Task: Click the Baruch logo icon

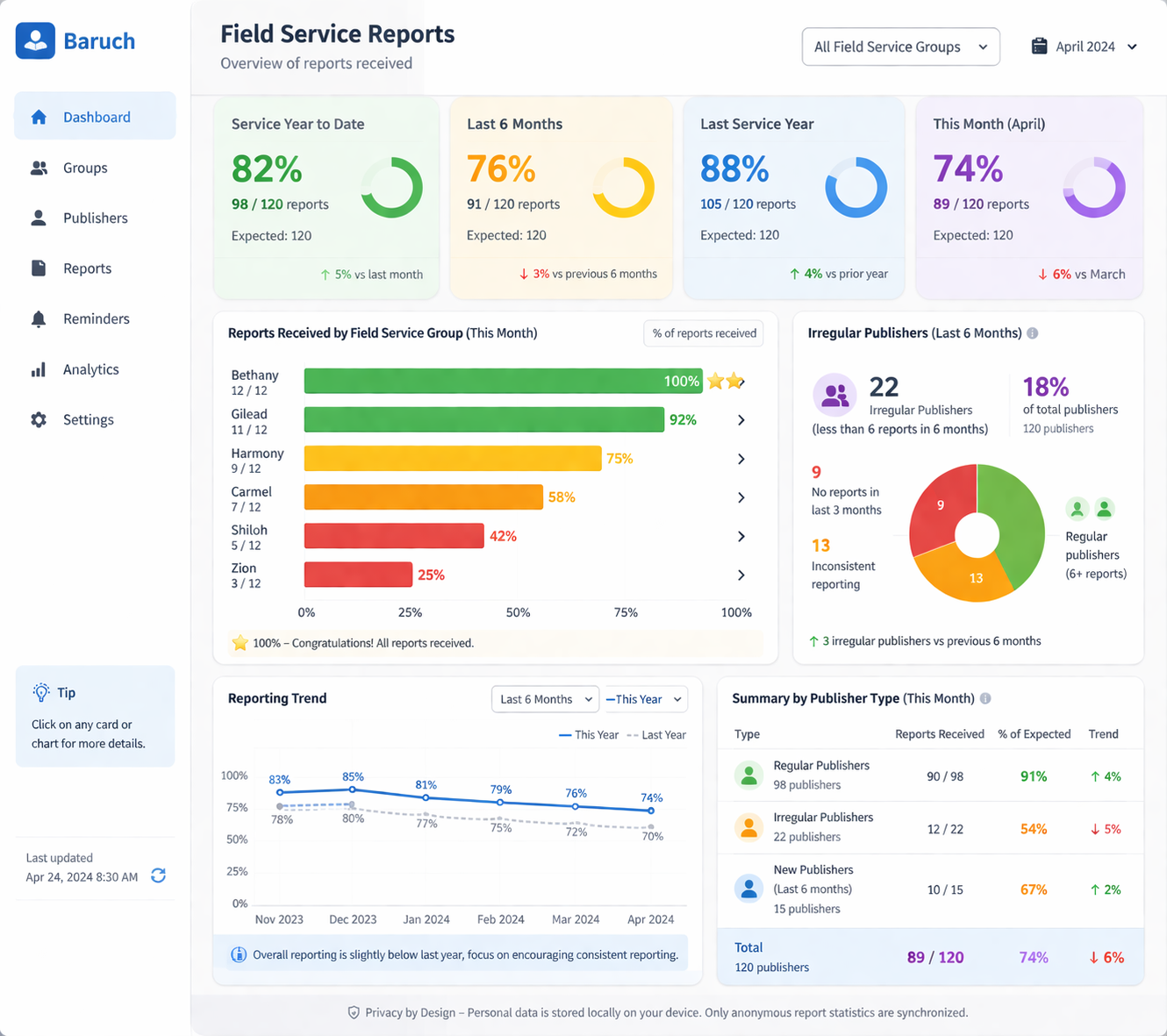Action: point(35,41)
